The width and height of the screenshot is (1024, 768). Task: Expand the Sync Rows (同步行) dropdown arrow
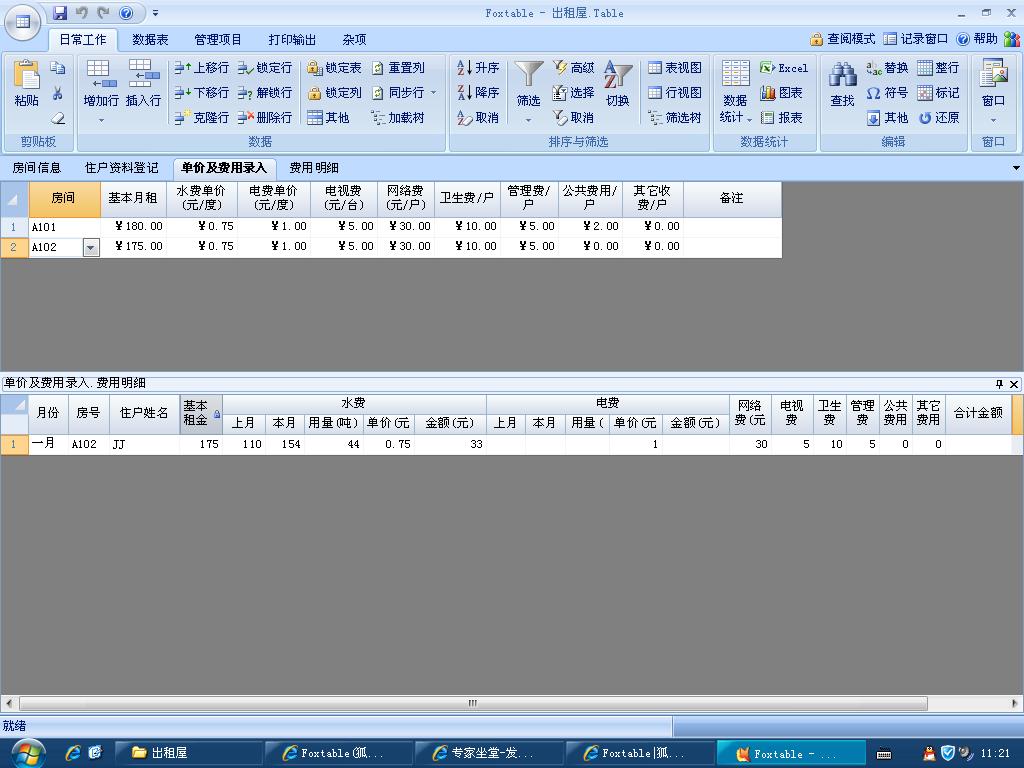(434, 93)
